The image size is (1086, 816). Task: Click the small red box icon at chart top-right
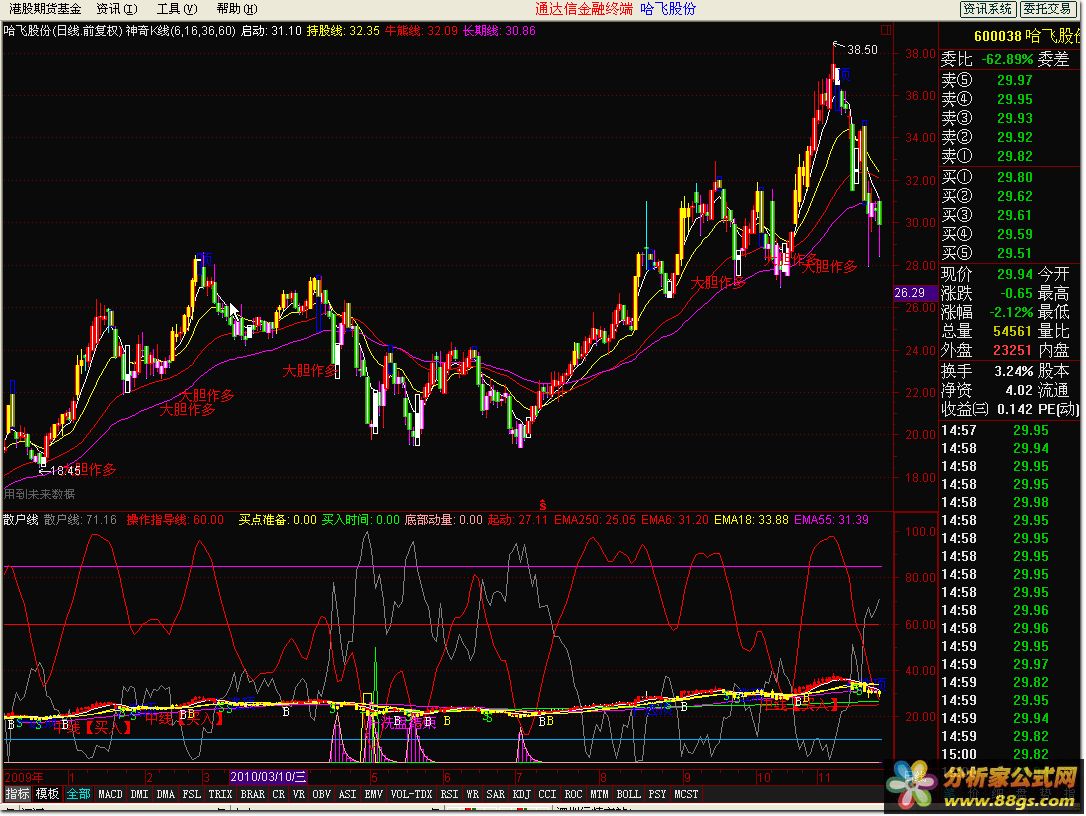click(886, 30)
